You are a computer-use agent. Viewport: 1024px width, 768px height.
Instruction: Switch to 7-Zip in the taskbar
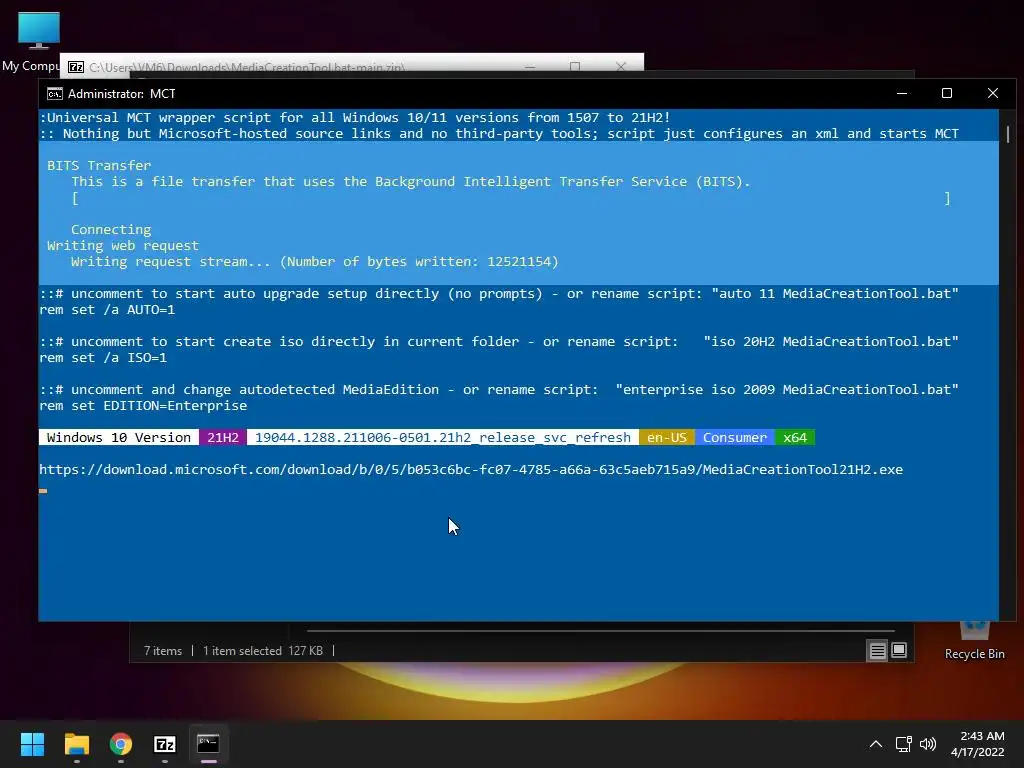165,744
